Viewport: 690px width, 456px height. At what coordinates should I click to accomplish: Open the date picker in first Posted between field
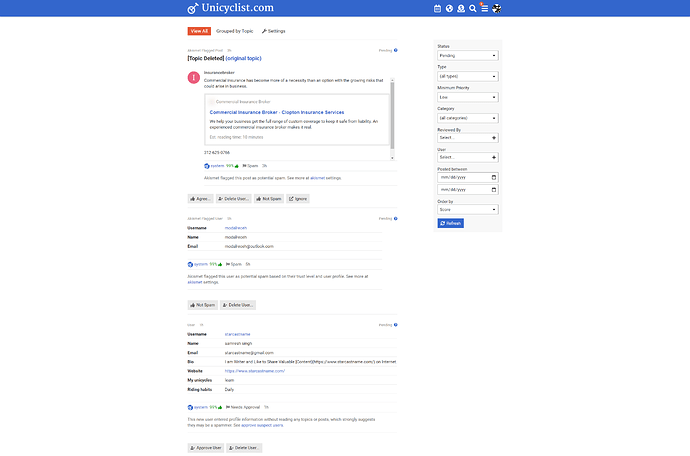(494, 177)
